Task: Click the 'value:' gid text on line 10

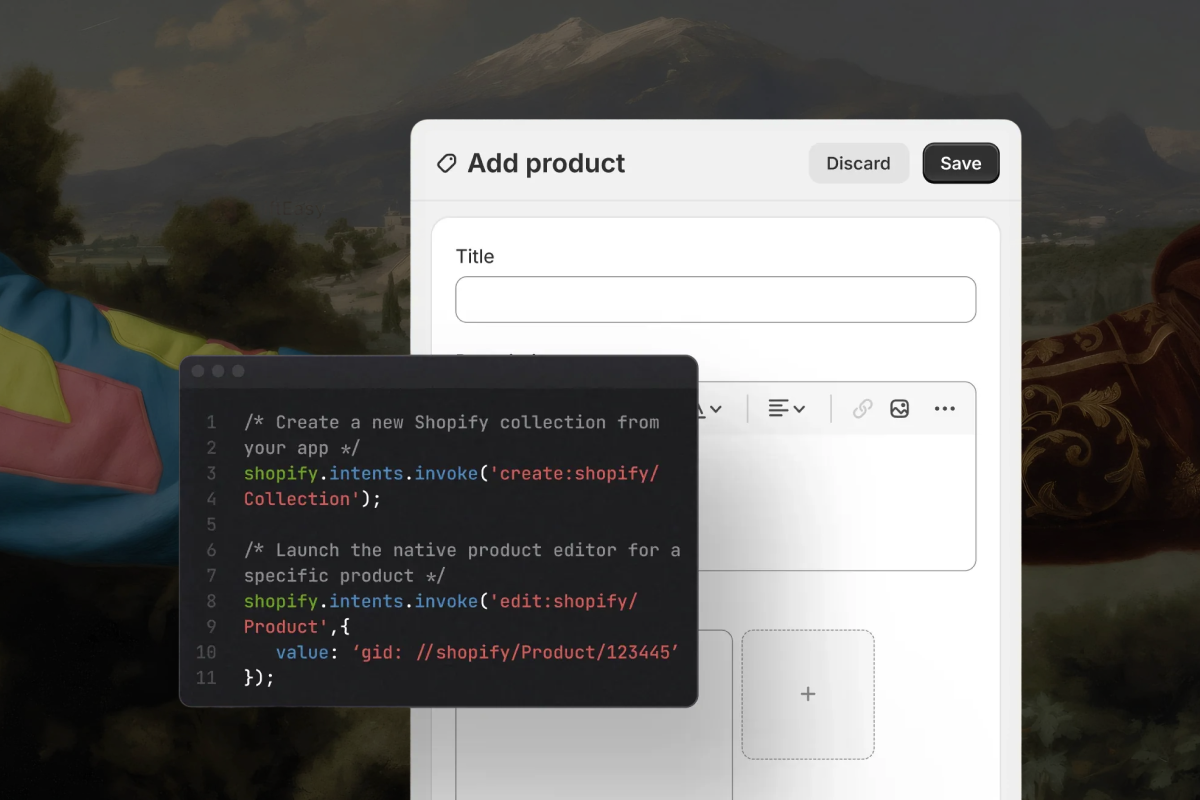Action: (478, 652)
